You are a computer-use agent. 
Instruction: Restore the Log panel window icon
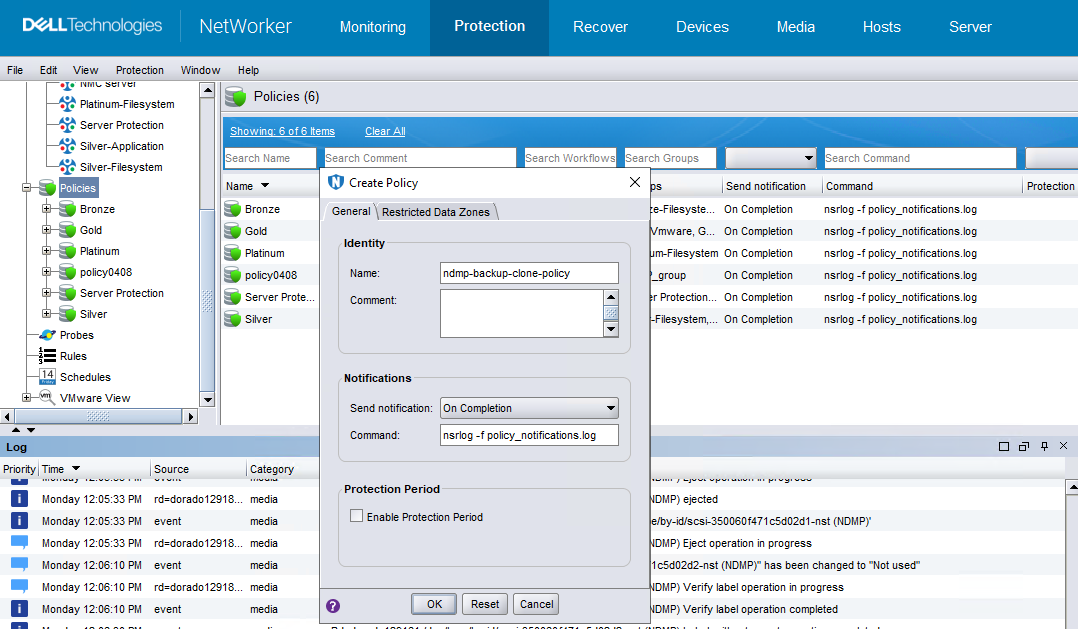1024,446
